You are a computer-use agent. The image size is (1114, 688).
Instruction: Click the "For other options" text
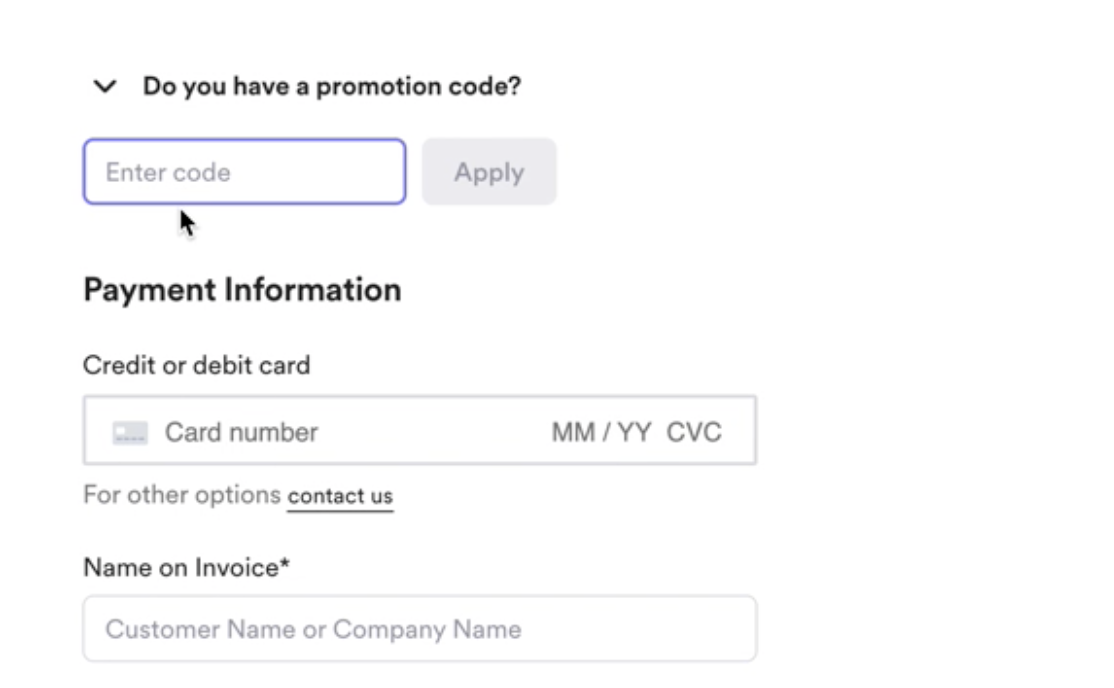tap(181, 495)
